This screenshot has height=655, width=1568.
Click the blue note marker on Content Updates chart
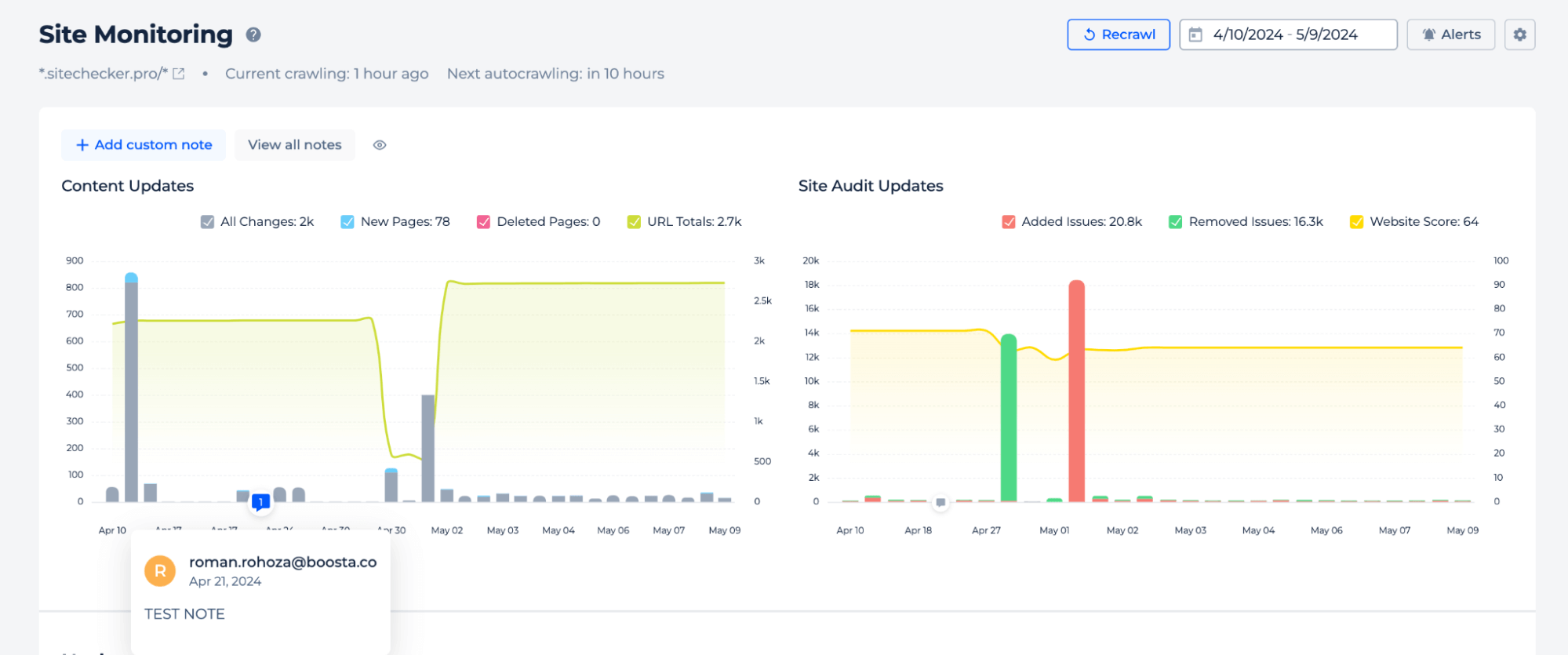click(260, 502)
